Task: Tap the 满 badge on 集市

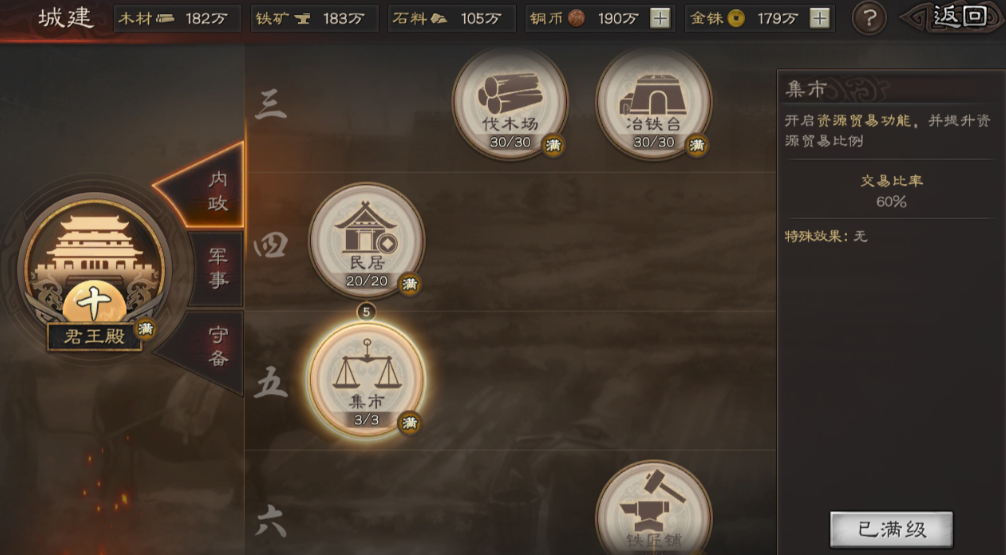Action: click(x=409, y=423)
